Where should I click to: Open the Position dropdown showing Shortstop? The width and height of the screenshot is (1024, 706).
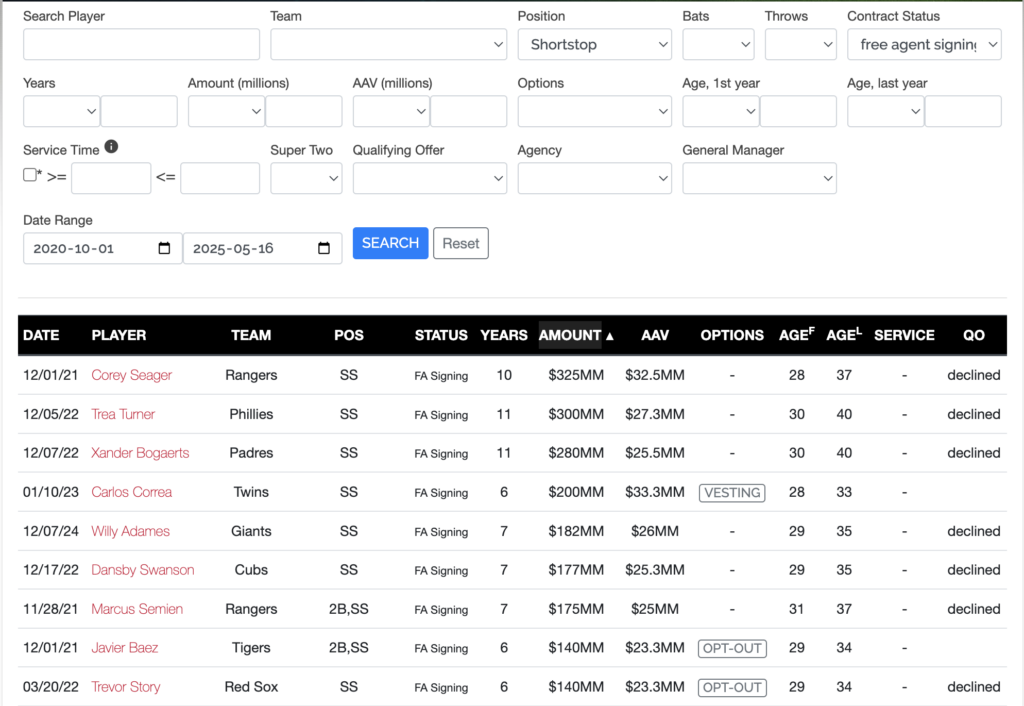594,44
